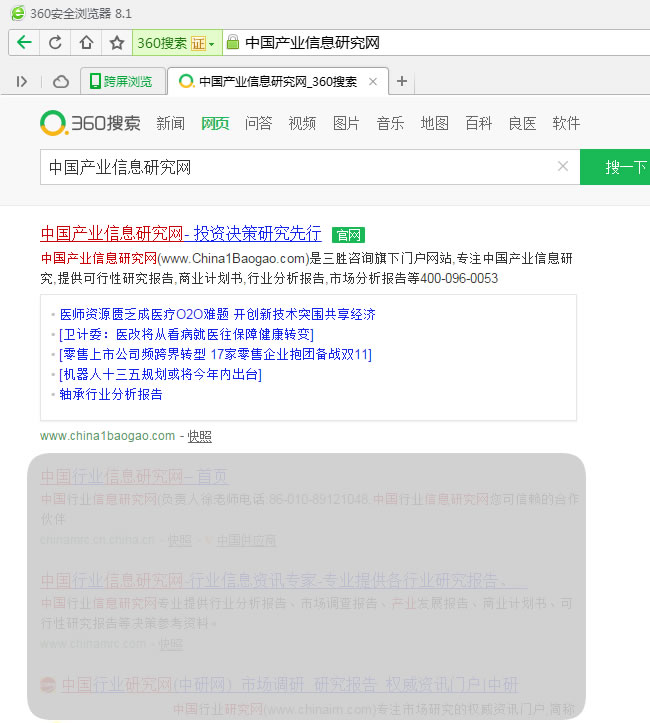Open the 软件 search category

[566, 123]
